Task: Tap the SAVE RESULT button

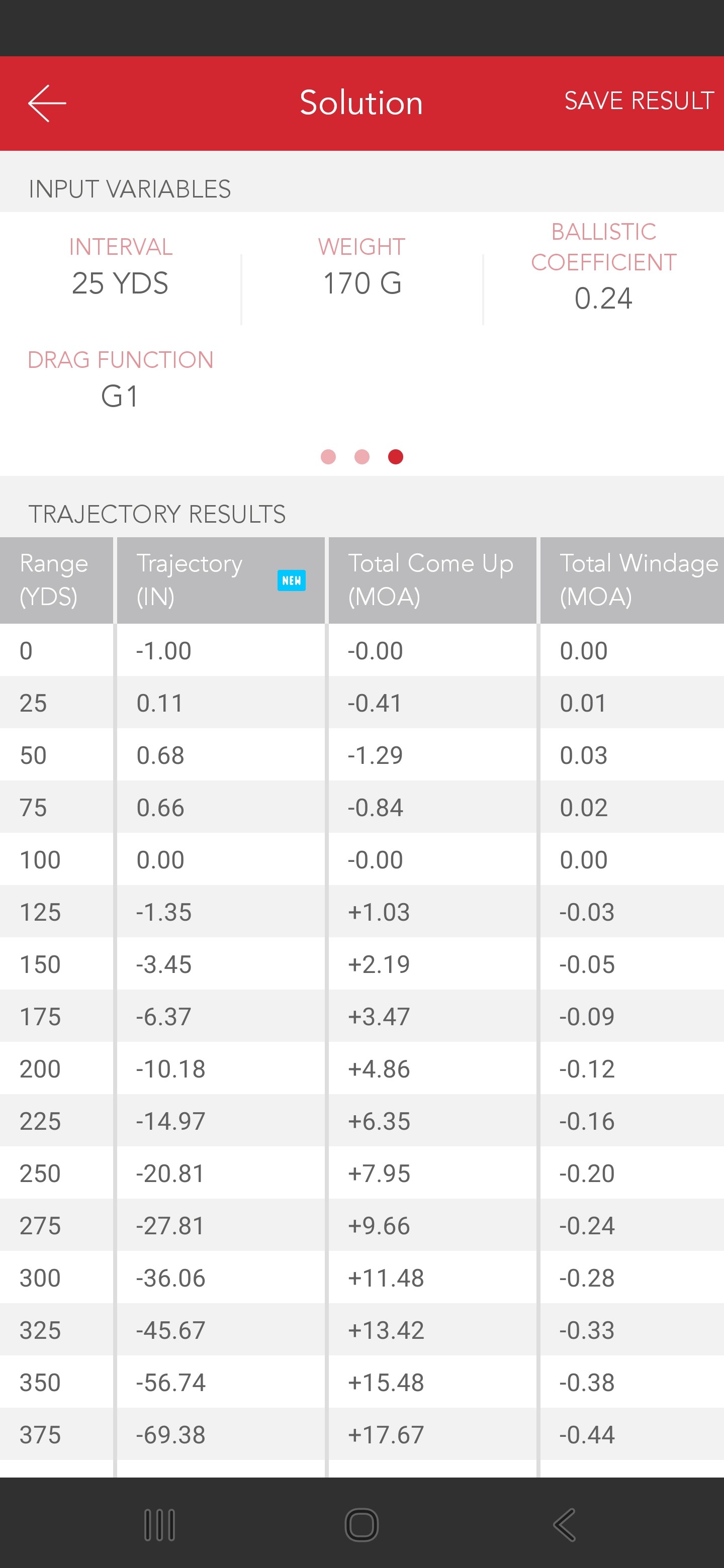Action: [639, 101]
